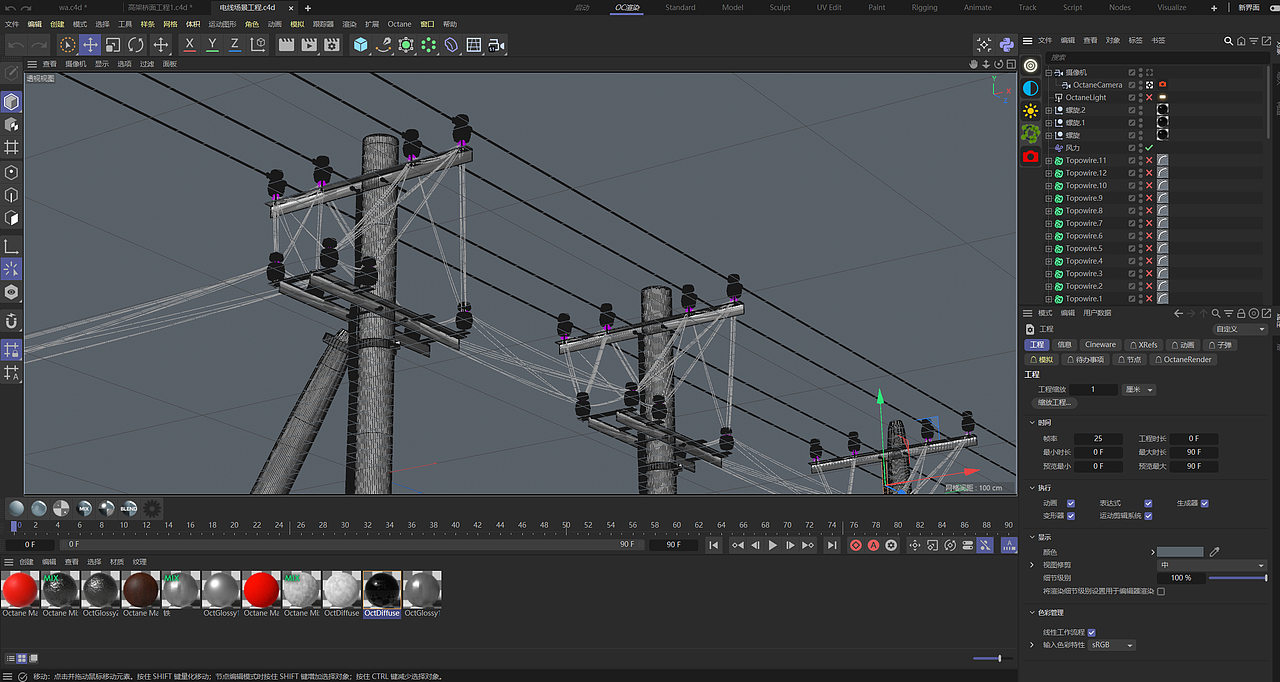Activate the Rotate tool
The image size is (1280, 682).
136,45
